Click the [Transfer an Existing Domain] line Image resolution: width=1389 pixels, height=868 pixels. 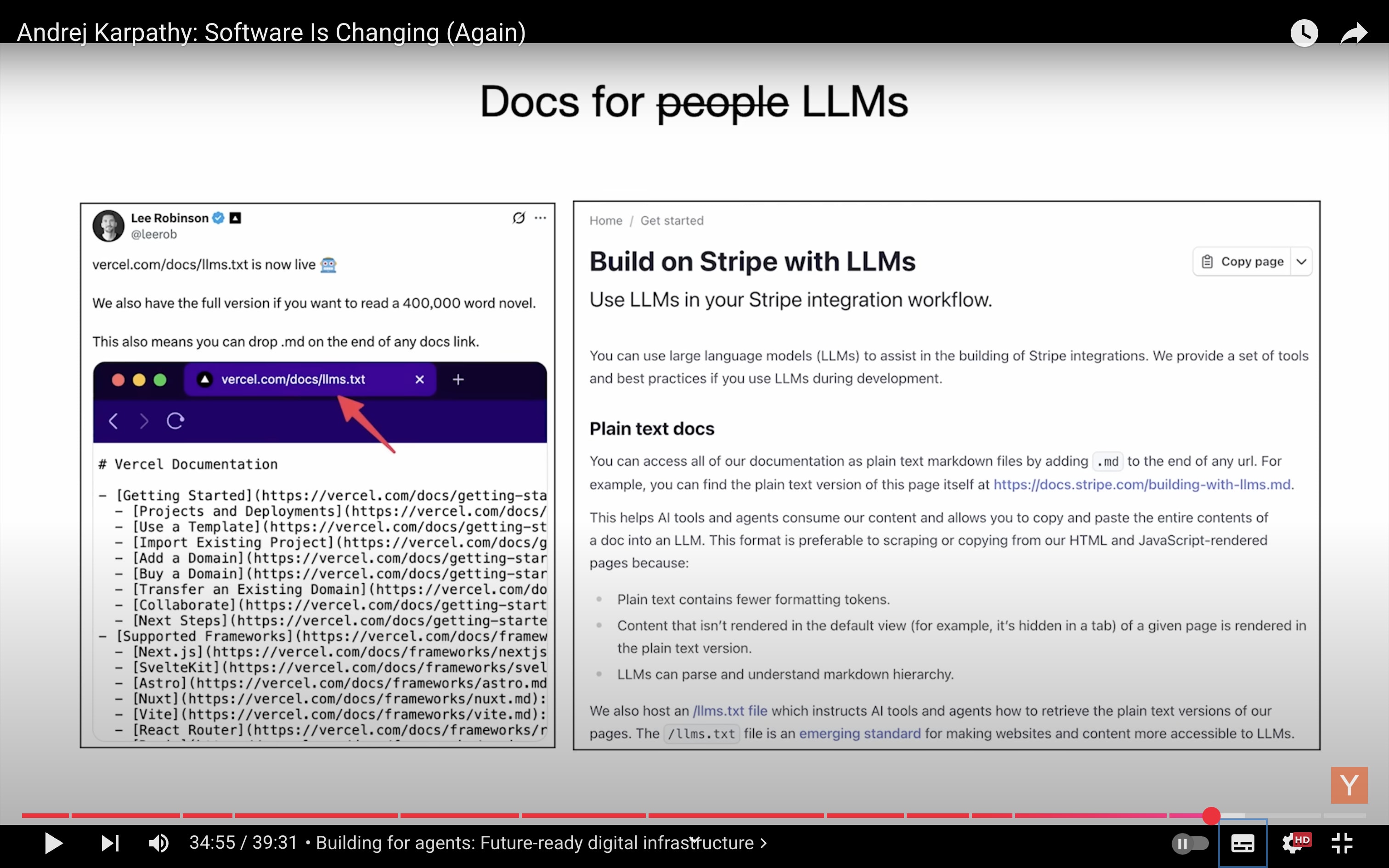[x=331, y=589]
